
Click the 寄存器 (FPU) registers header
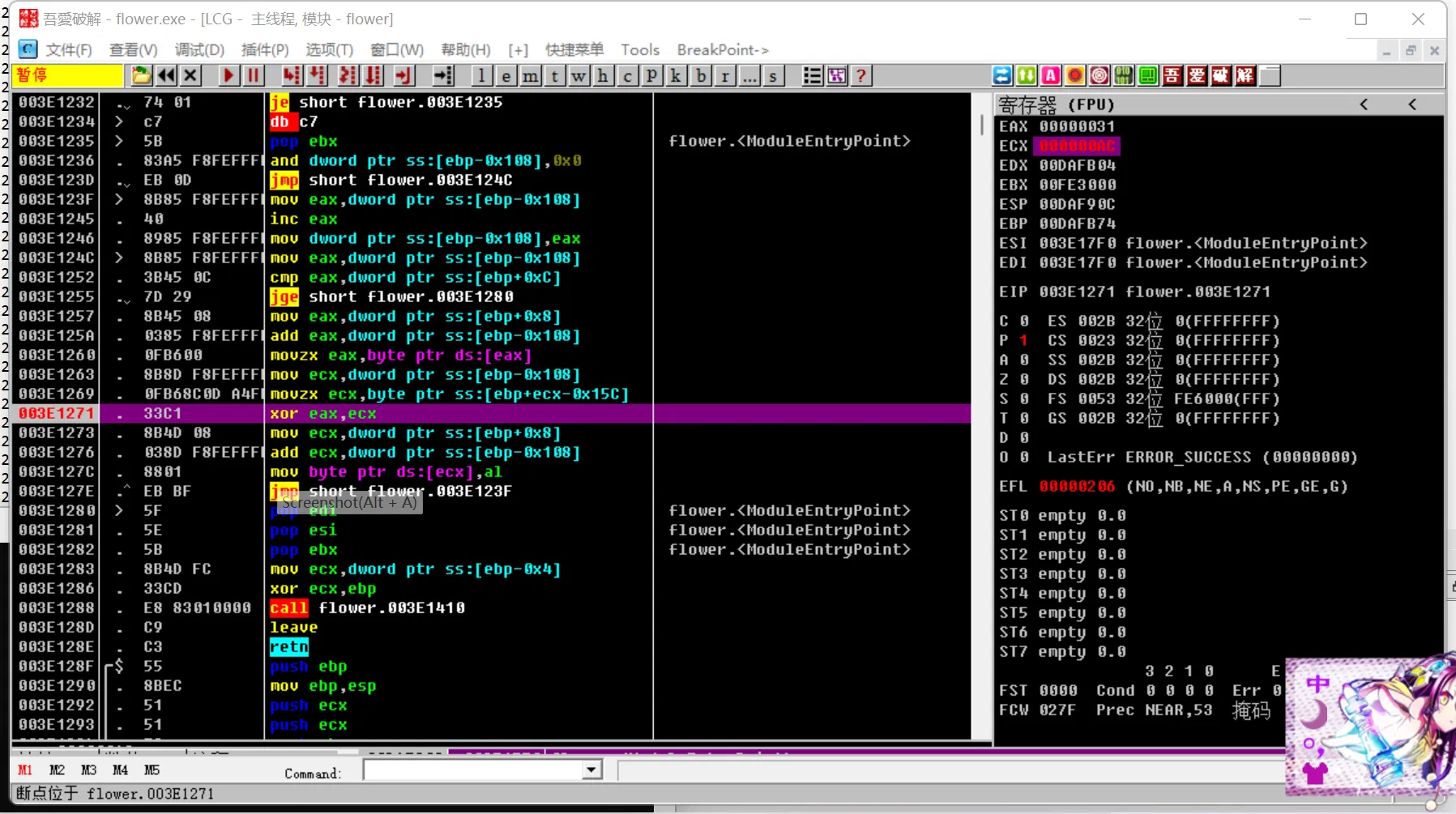[1057, 104]
